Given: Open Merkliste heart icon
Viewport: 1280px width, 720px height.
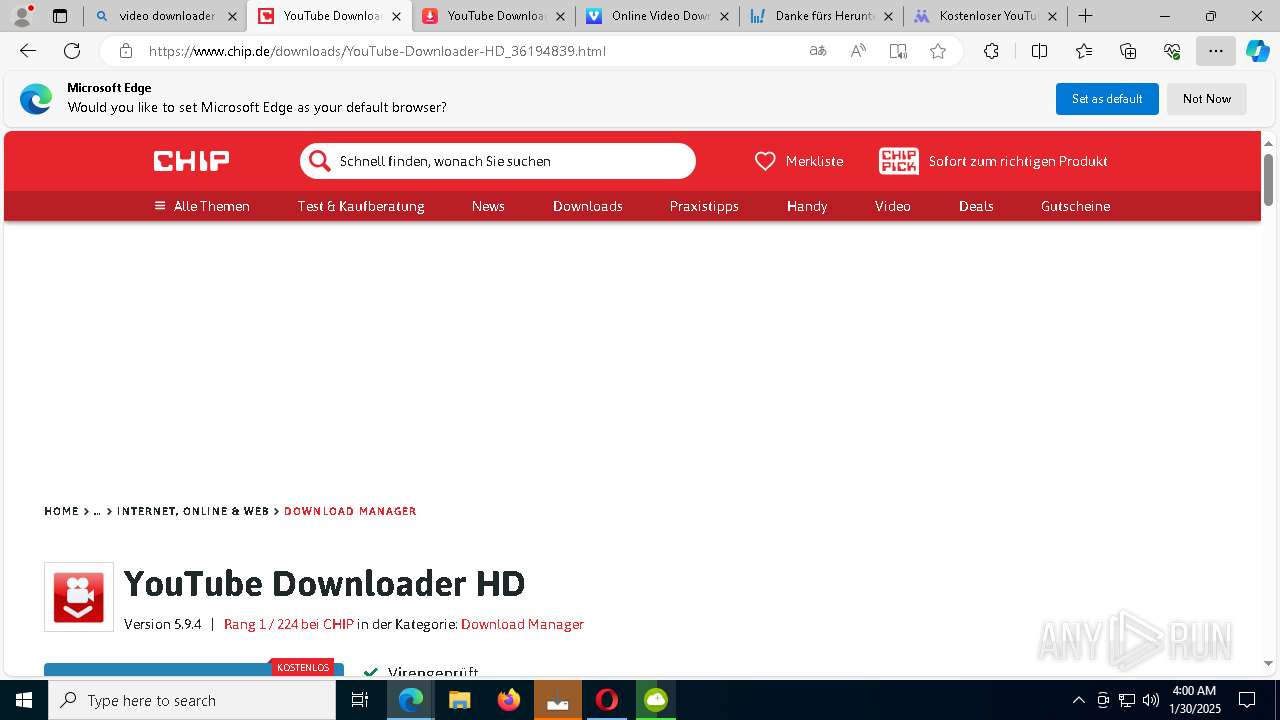Looking at the screenshot, I should tap(765, 161).
